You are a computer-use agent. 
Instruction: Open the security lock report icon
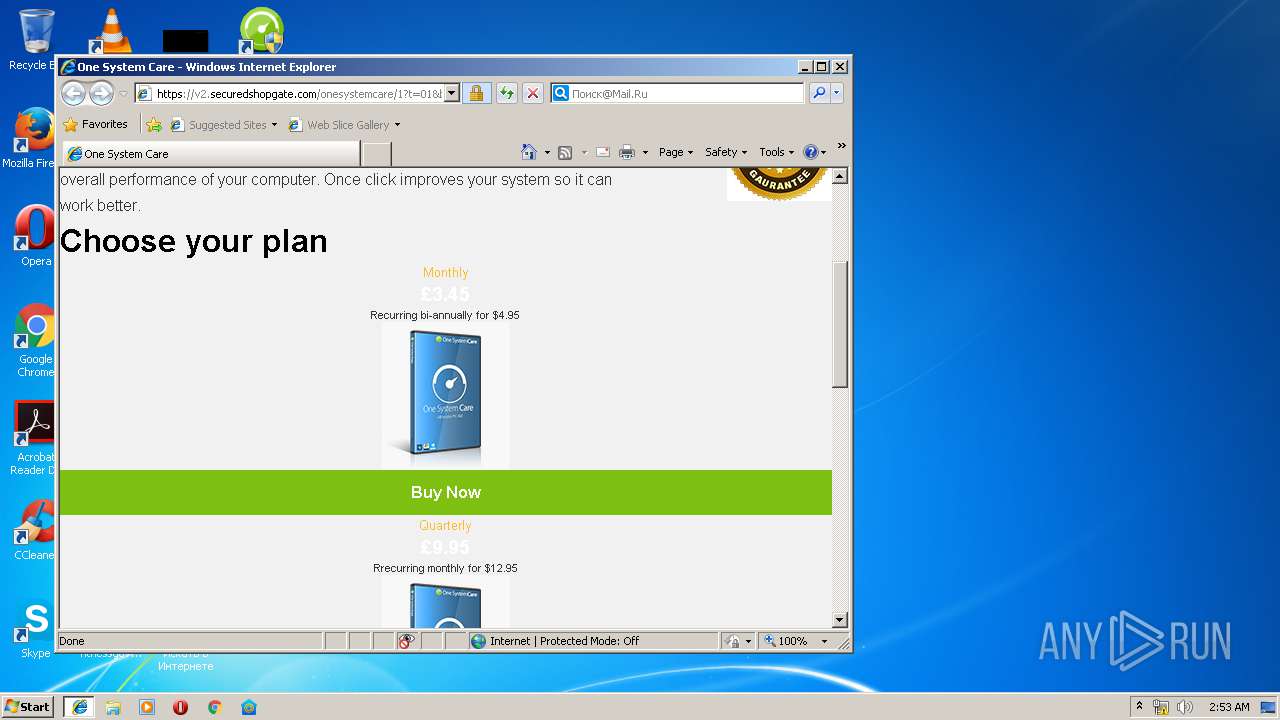(x=476, y=94)
